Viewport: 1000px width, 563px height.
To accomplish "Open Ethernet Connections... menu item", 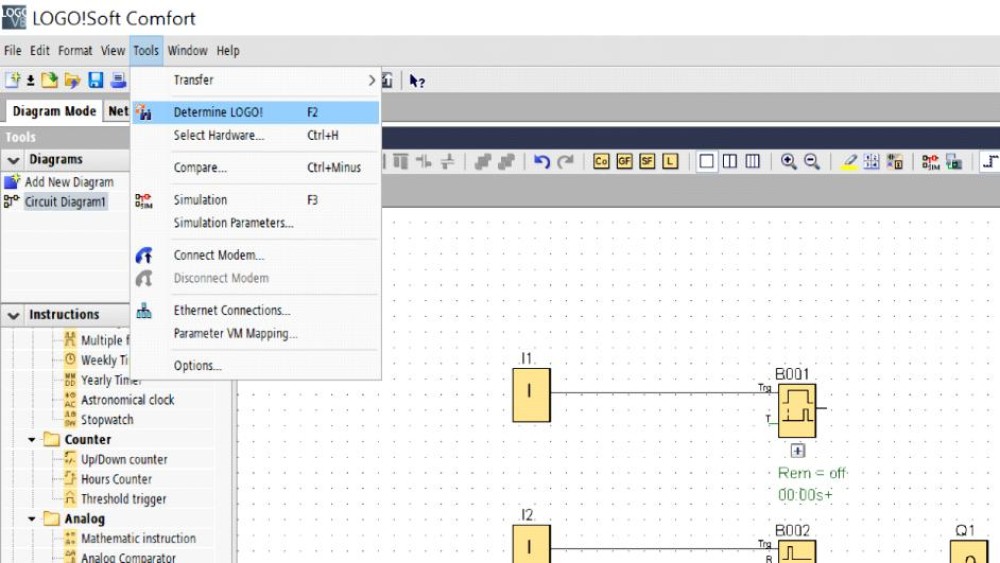I will 256,310.
